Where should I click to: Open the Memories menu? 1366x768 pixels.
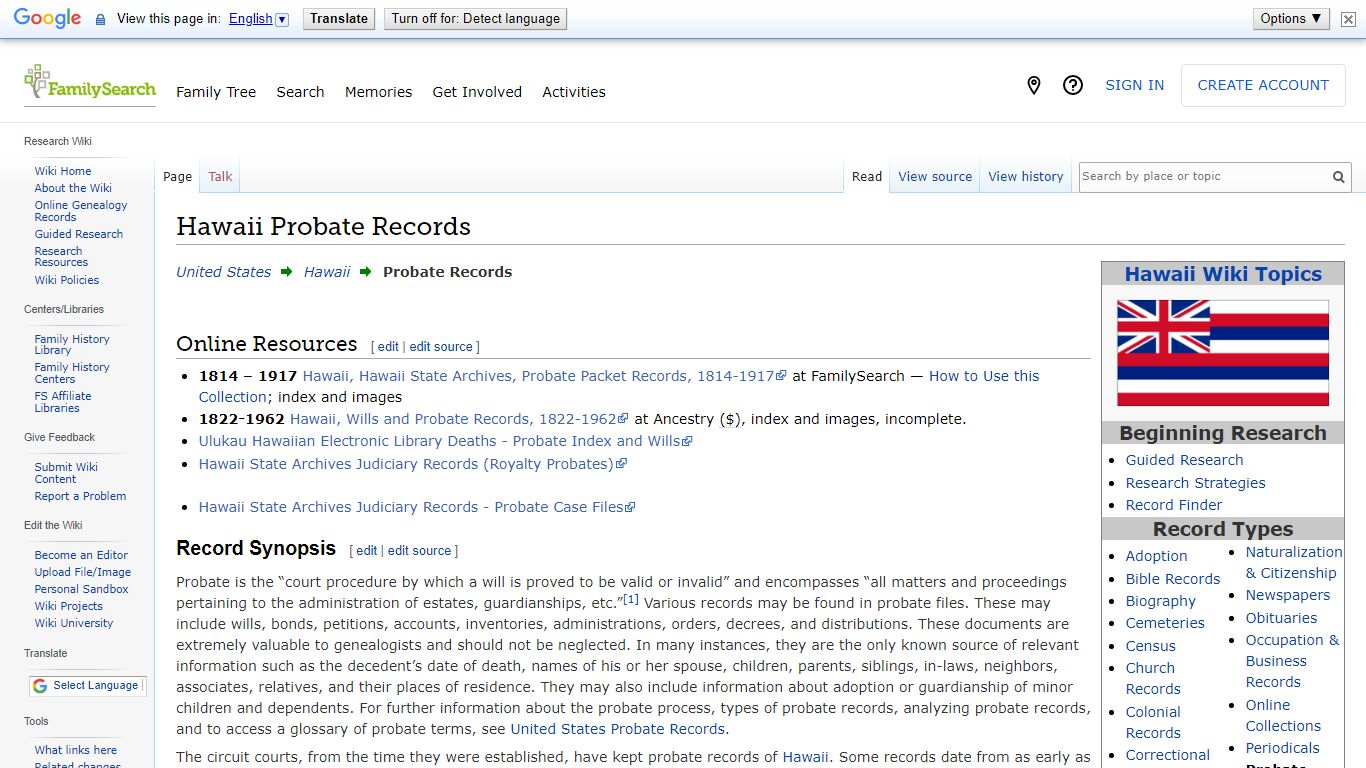pos(378,92)
